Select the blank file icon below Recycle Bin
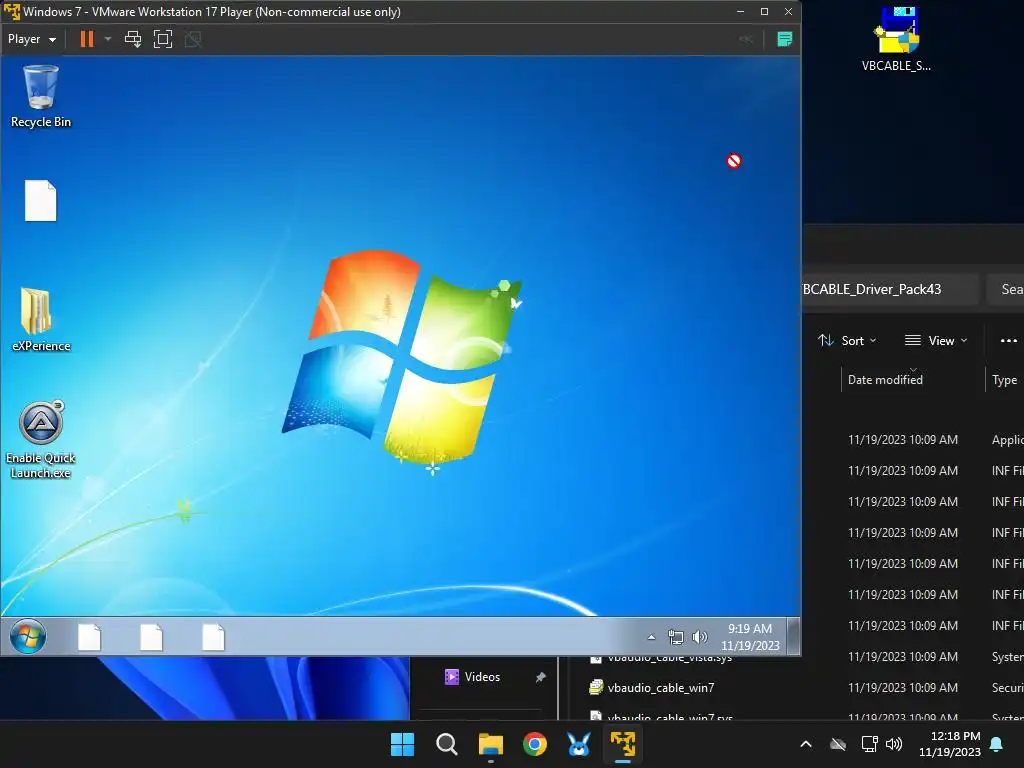The height and width of the screenshot is (768, 1024). pos(40,200)
